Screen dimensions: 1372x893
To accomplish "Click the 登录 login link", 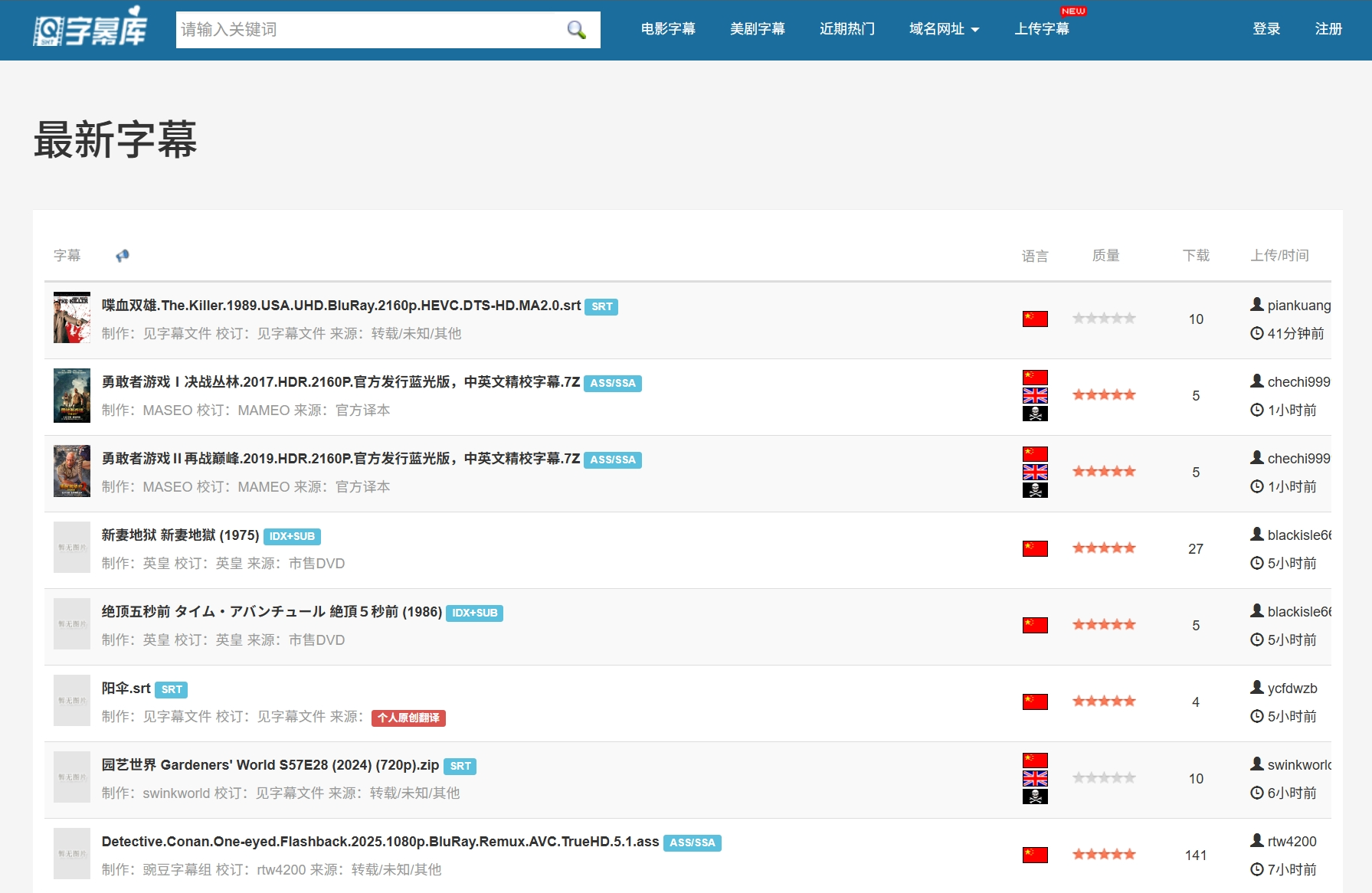I will pyautogui.click(x=1266, y=29).
